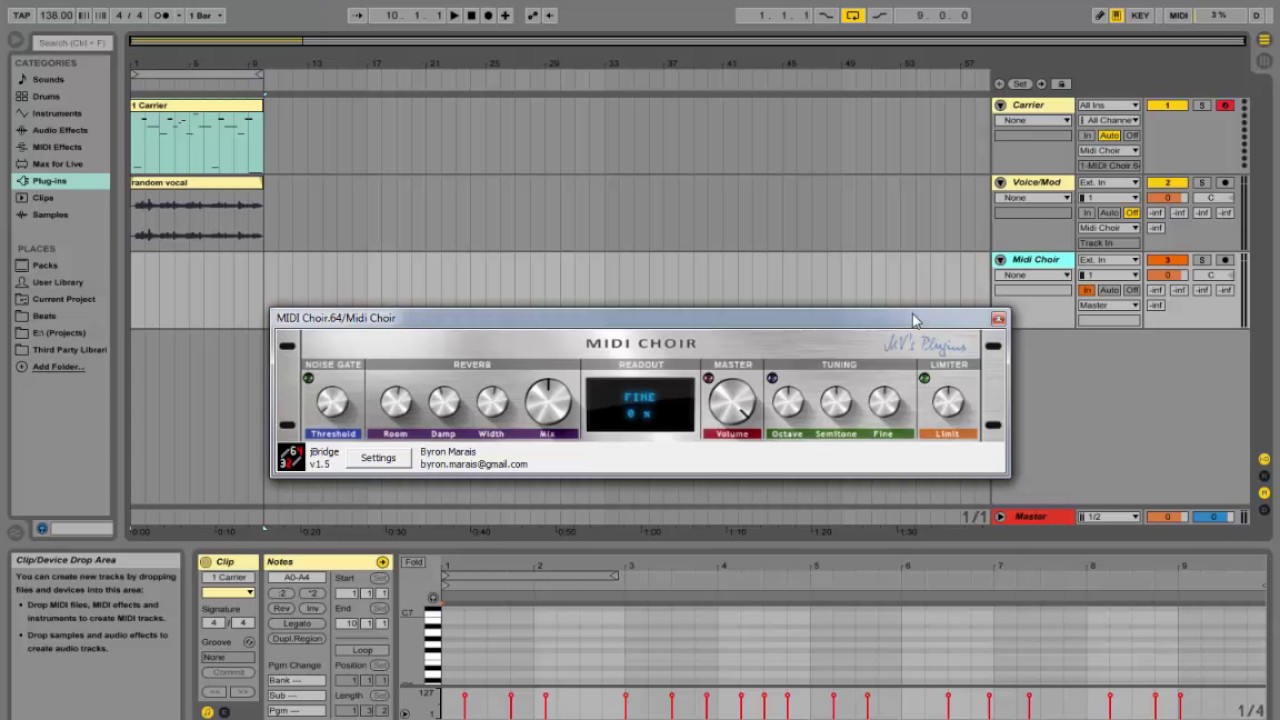Switch on Key Map Mode

click(1140, 15)
